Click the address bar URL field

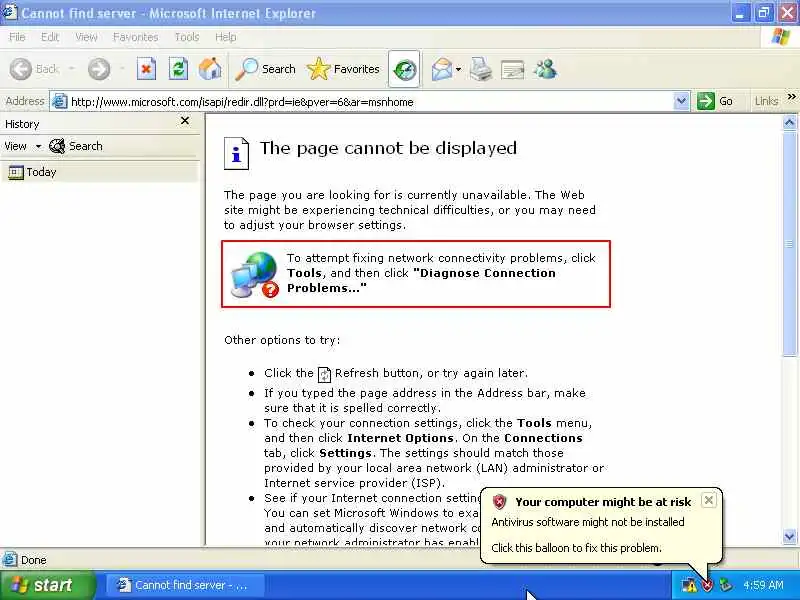[370, 102]
